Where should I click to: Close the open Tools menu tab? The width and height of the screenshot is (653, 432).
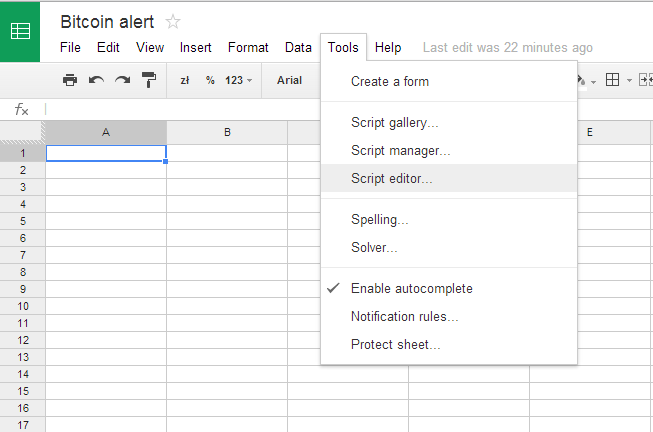(343, 47)
